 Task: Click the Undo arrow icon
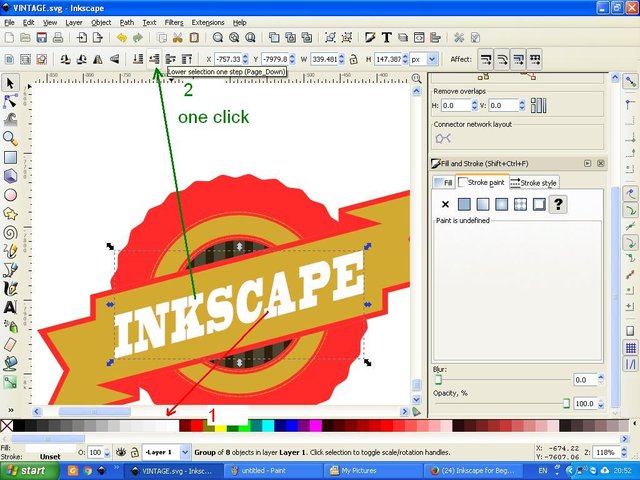122,38
